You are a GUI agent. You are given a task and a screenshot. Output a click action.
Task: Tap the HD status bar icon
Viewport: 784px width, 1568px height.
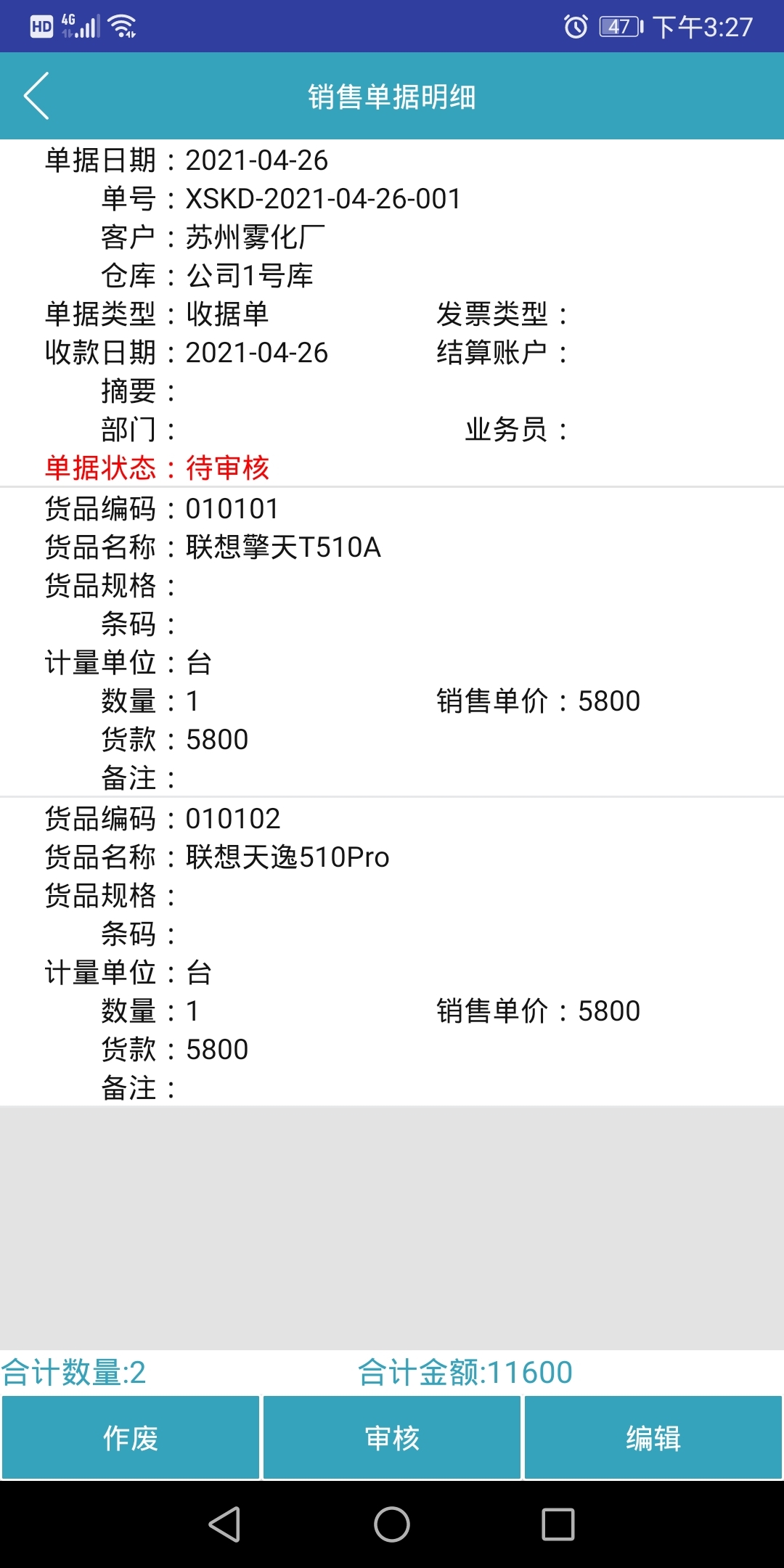[x=41, y=27]
